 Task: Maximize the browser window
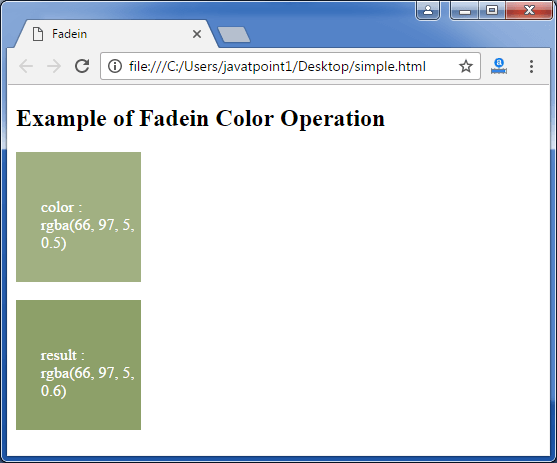pyautogui.click(x=492, y=10)
